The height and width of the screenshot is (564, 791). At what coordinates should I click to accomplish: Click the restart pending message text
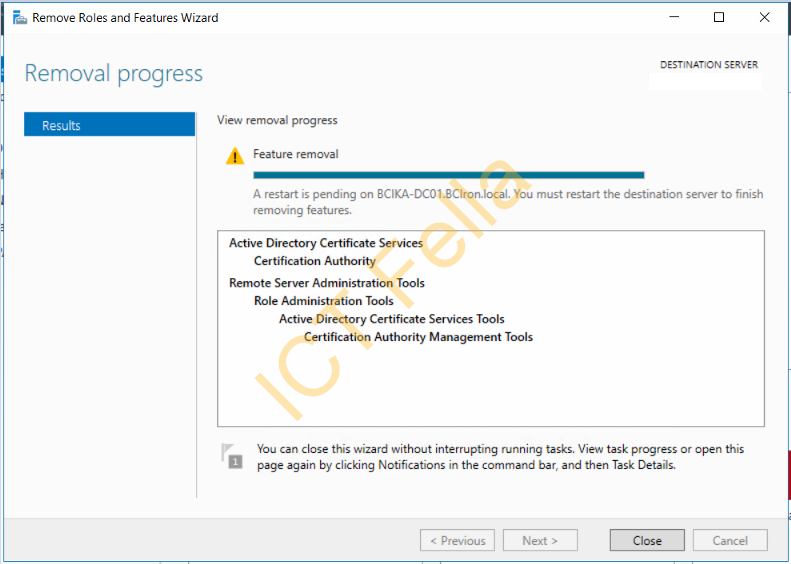[508, 202]
